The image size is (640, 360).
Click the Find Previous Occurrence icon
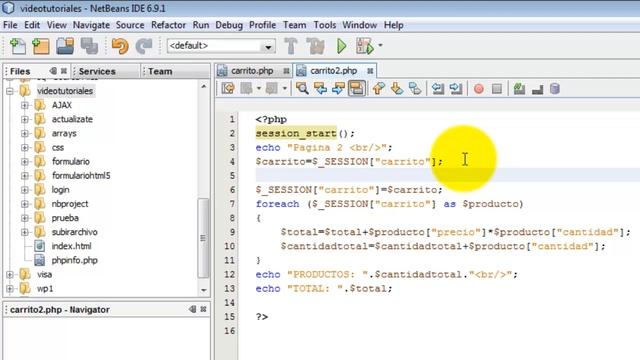320,89
